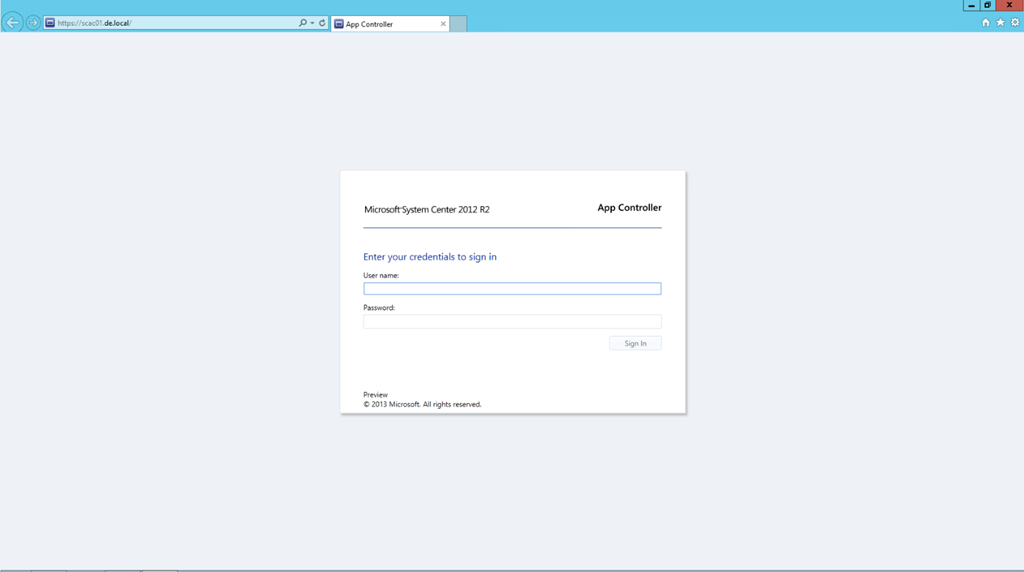Screen dimensions: 1024x572
Task: Go back using the browser back arrow
Action: click(13, 22)
